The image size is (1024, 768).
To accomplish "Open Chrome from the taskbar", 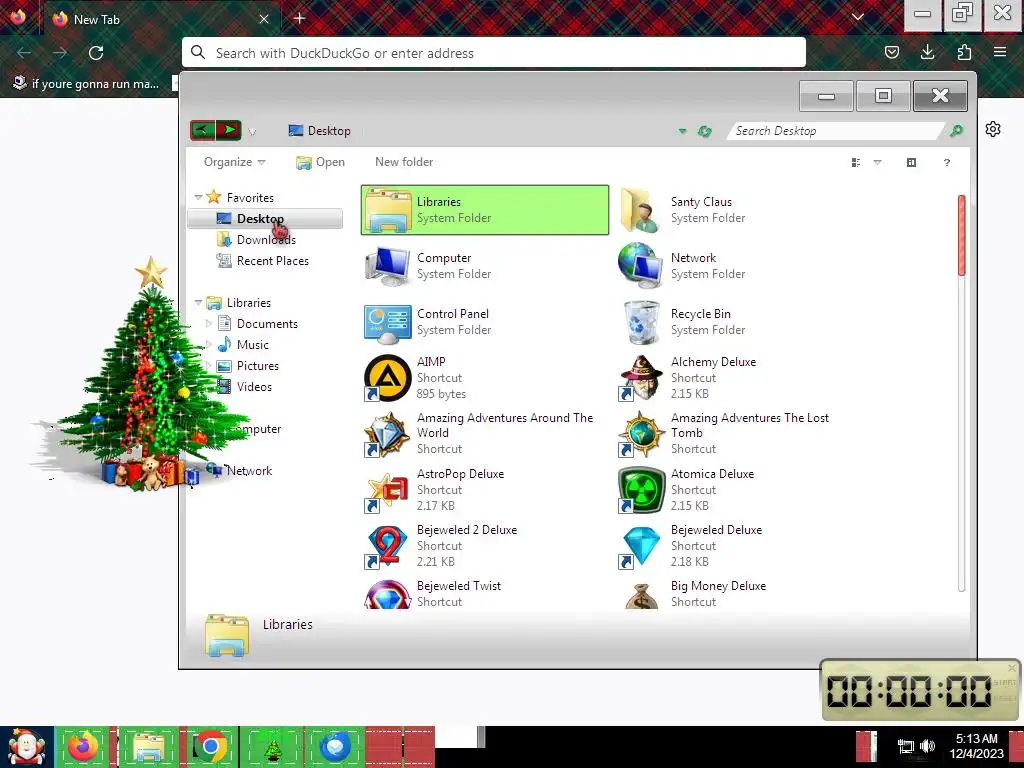I will tap(210, 747).
